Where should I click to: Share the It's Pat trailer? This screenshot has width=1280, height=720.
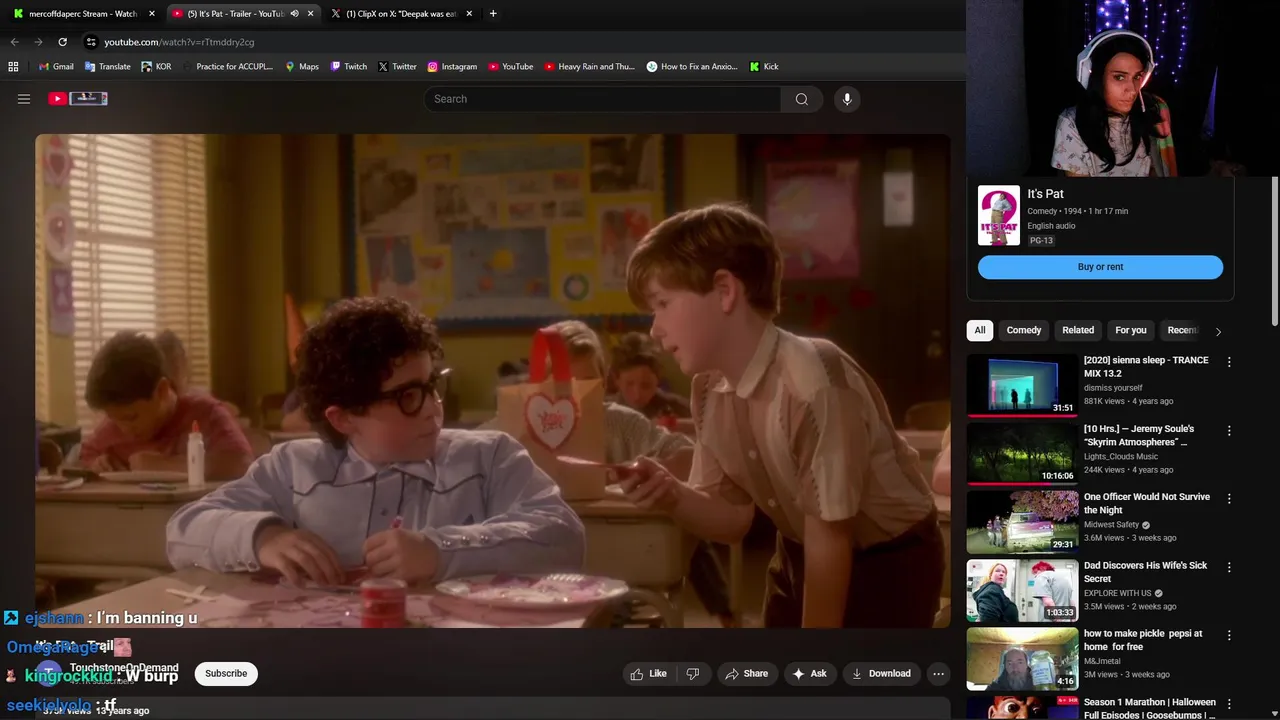click(747, 674)
